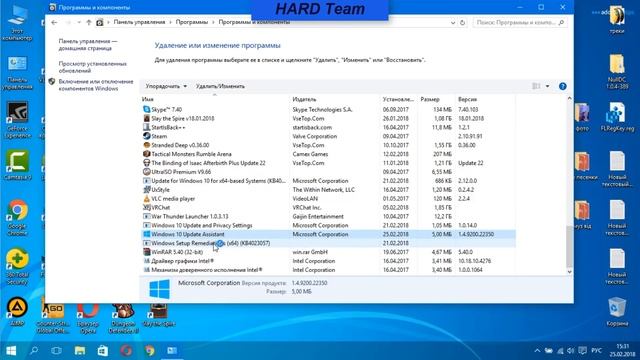Click the Skype 7.40 program icon
This screenshot has height=360, width=640.
[x=147, y=109]
